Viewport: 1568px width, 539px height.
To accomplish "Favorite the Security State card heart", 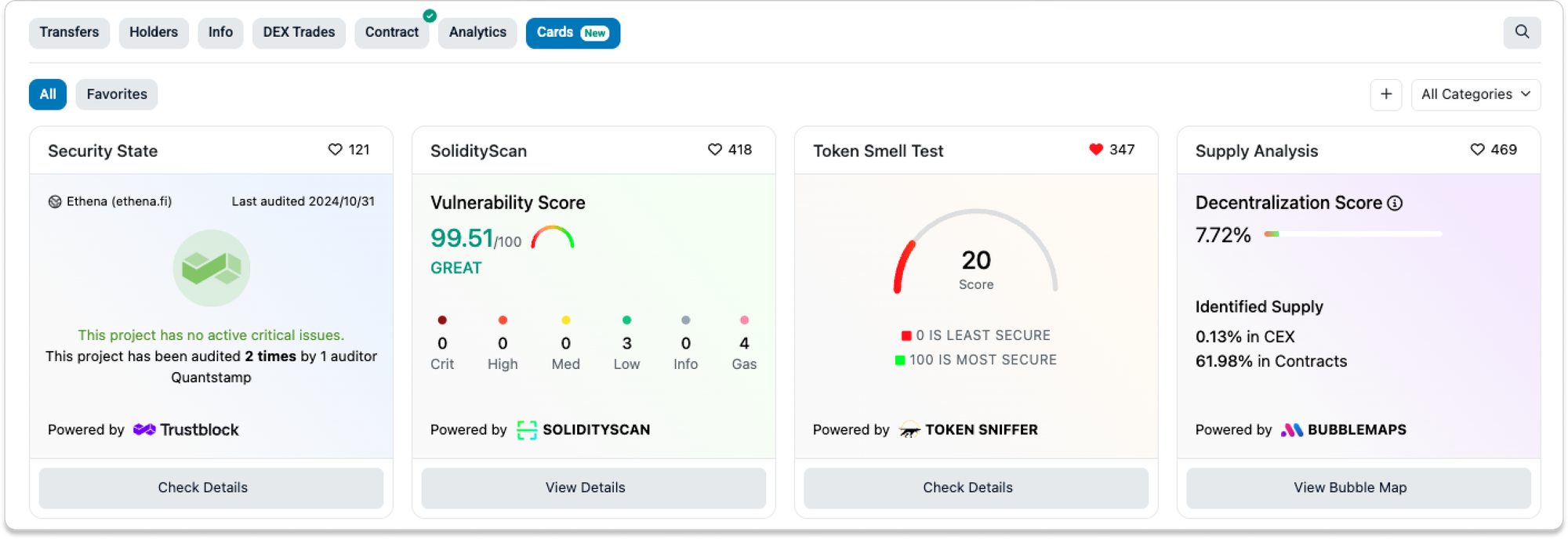I will pos(336,150).
